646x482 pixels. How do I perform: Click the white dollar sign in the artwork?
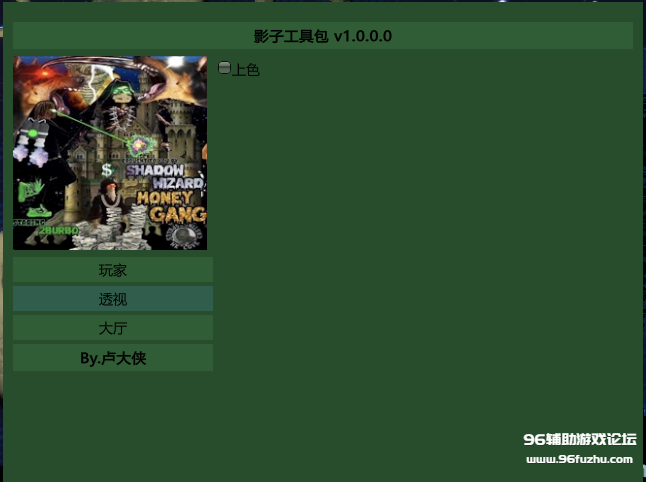(x=106, y=170)
